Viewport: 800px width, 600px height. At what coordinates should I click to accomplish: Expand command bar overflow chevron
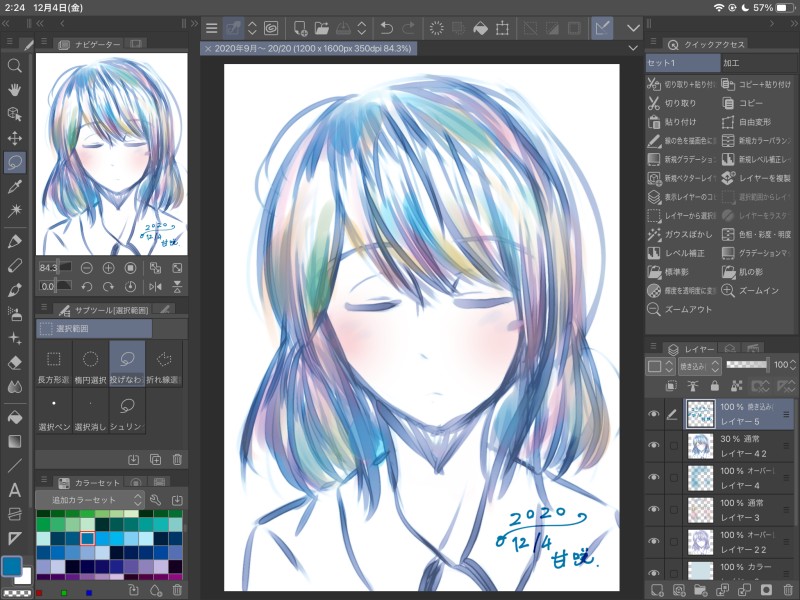(x=633, y=28)
